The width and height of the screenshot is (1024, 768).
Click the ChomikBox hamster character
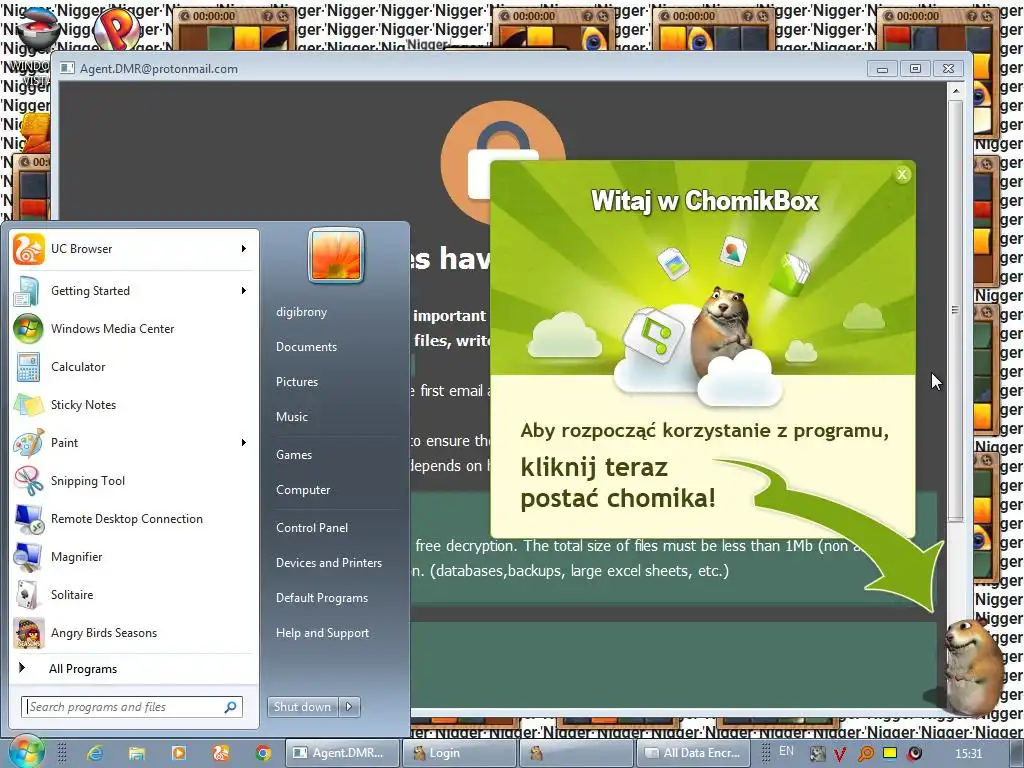click(x=974, y=667)
